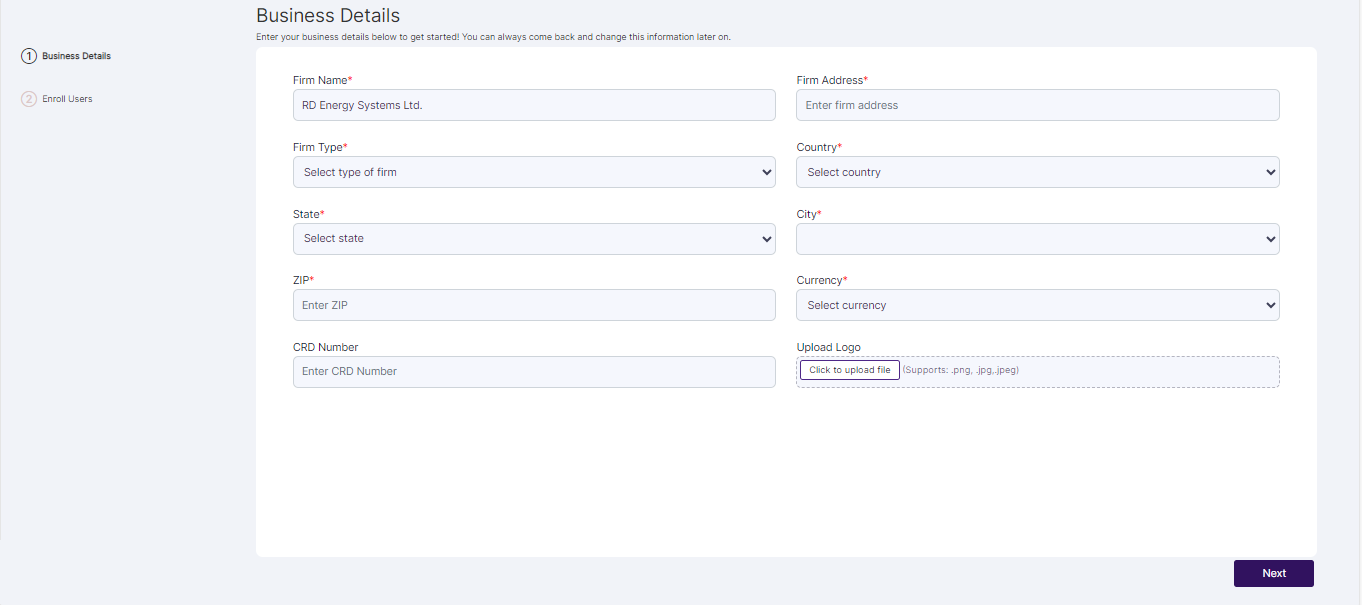Expand the State chevron arrow
This screenshot has width=1362, height=605.
[x=765, y=238]
